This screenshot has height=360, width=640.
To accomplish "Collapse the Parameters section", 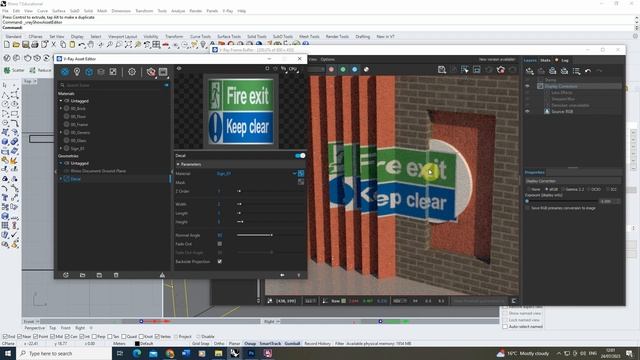I will [178, 164].
